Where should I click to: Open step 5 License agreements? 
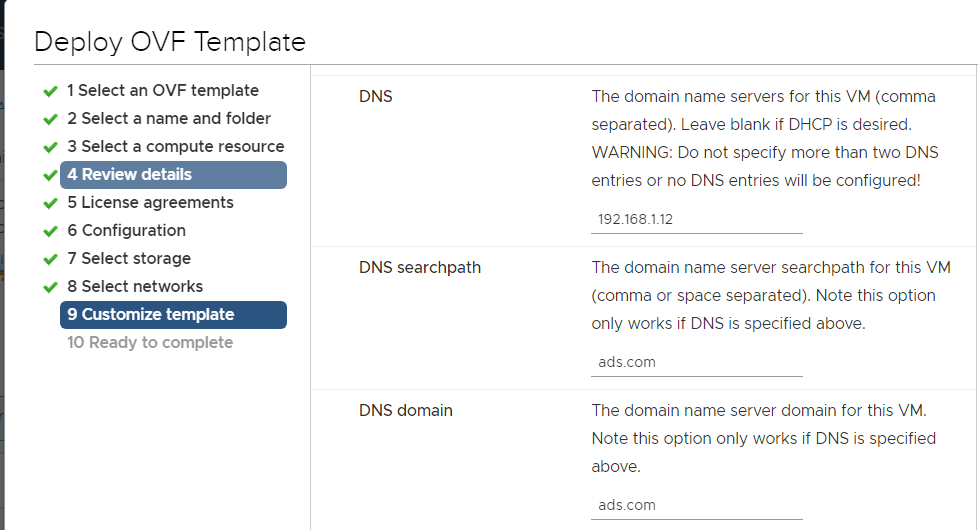coord(150,203)
